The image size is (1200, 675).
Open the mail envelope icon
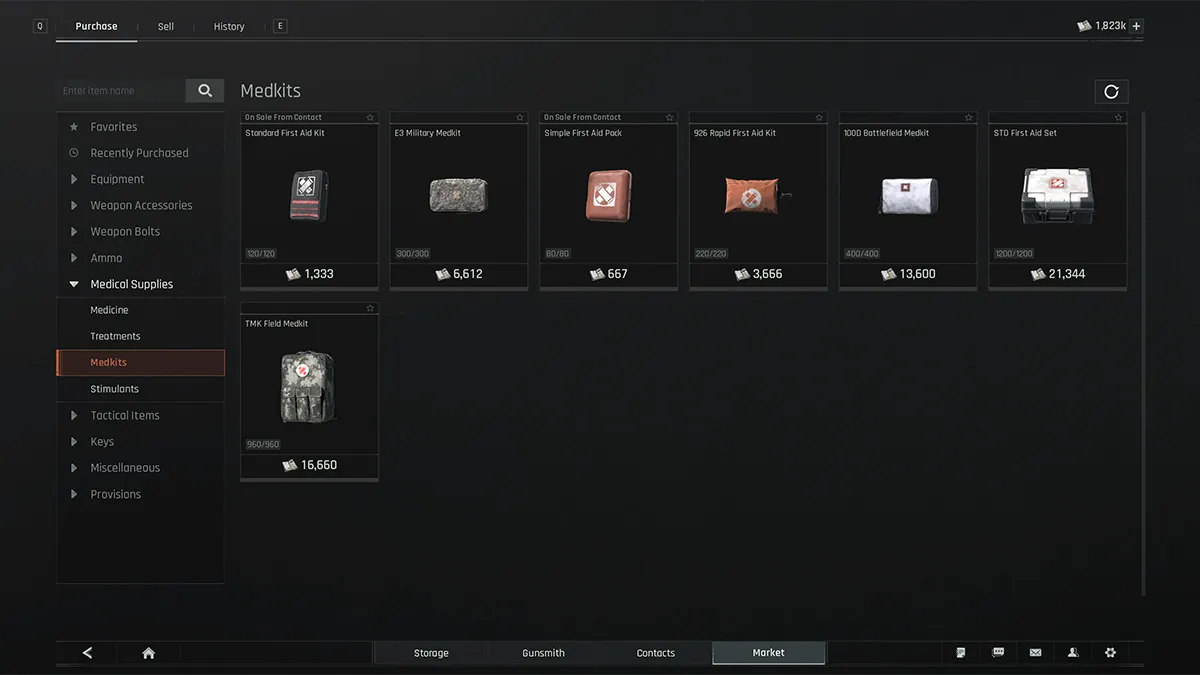tap(1035, 653)
